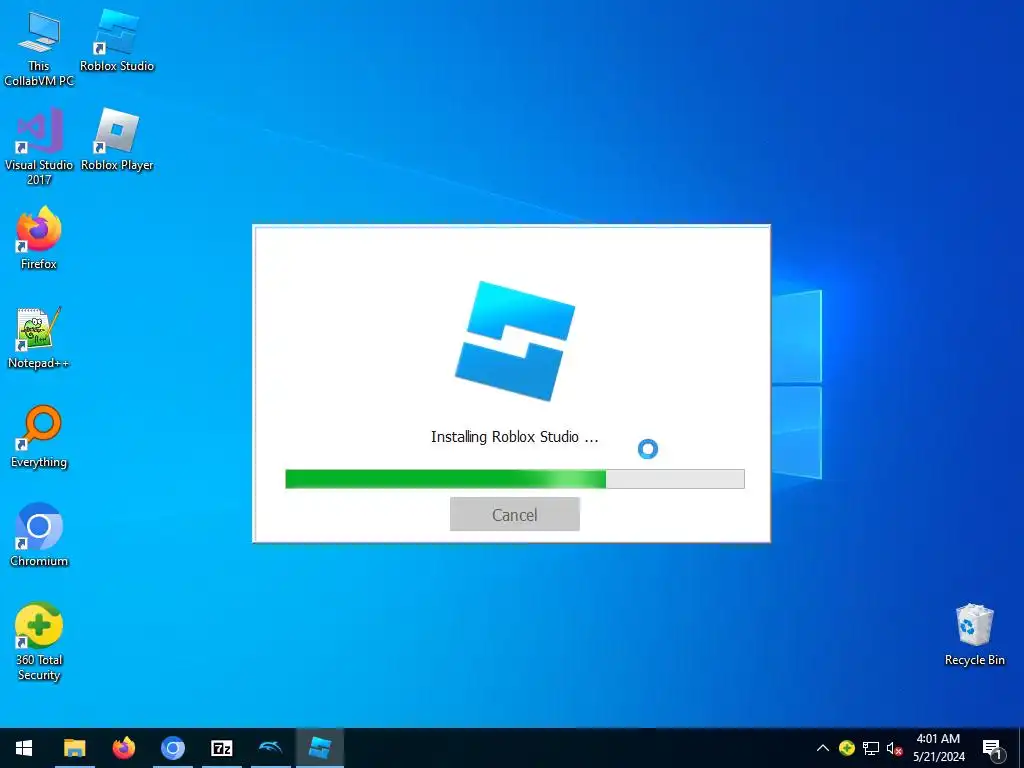
Task: Select the Recycle Bin desktop icon
Action: [x=974, y=635]
